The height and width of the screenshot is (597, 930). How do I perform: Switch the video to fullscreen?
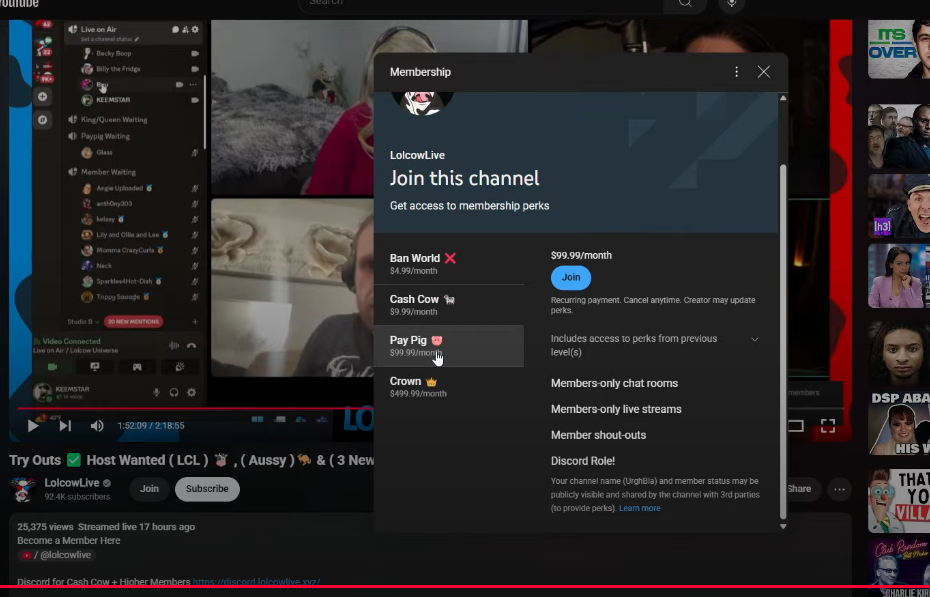tap(828, 425)
